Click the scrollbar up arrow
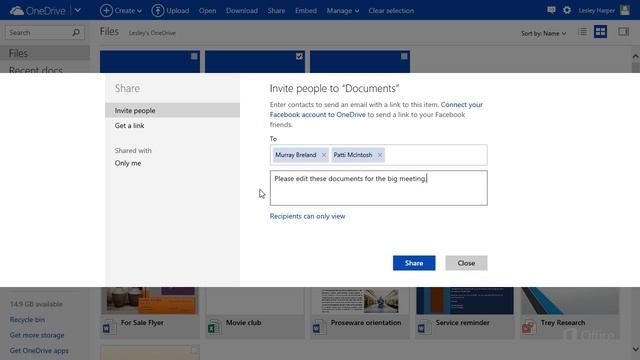 (636, 56)
